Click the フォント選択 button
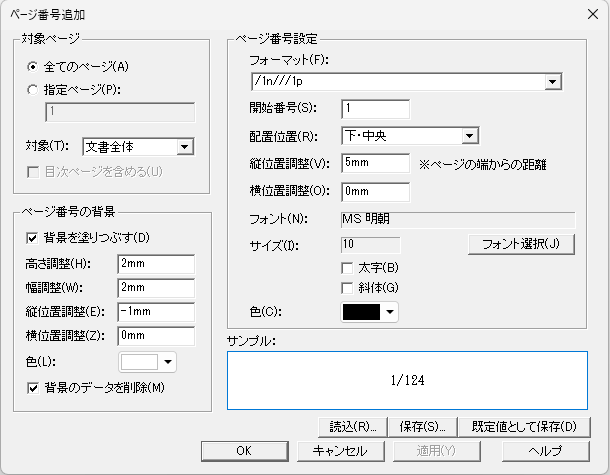 coord(521,244)
